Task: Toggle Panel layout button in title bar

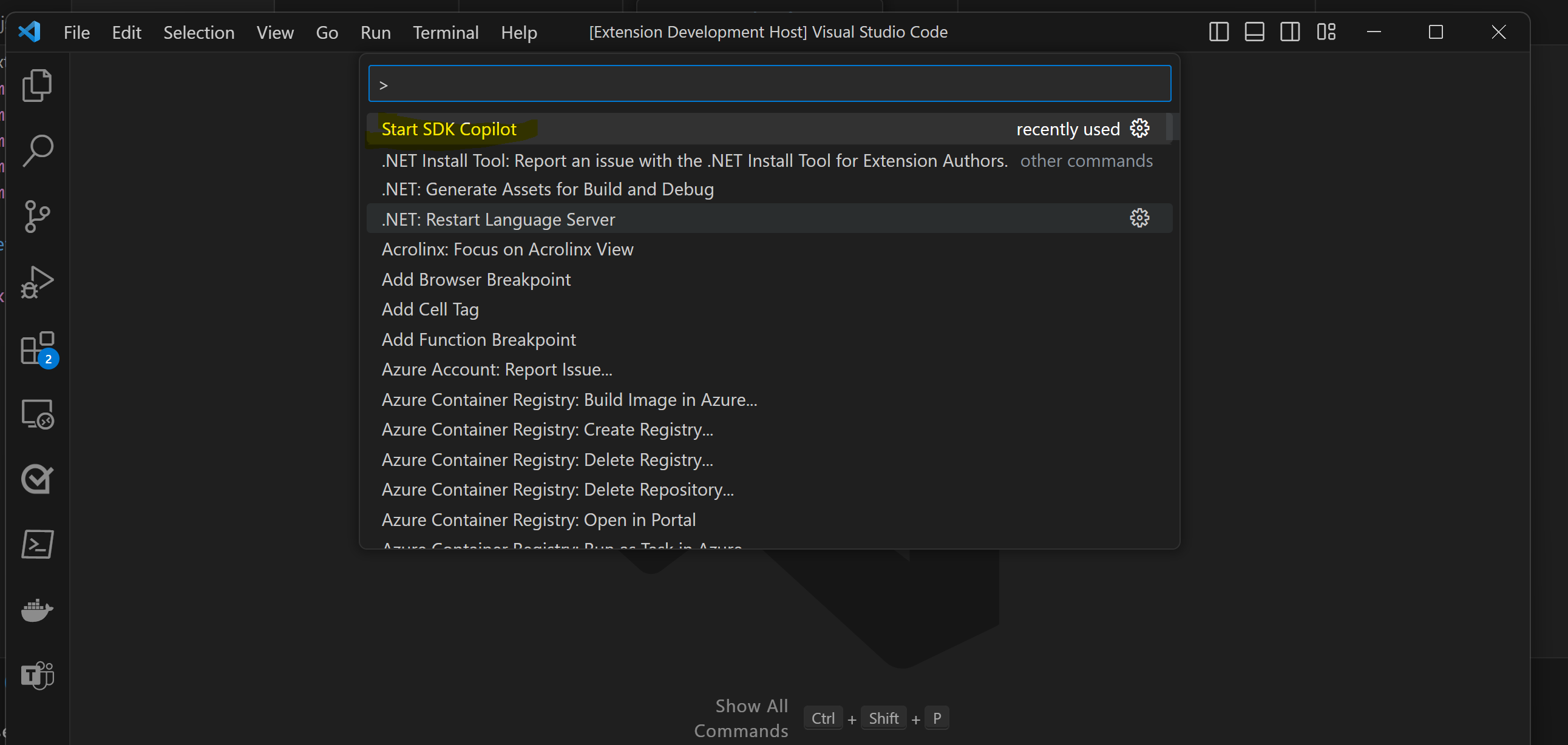Action: point(1254,32)
